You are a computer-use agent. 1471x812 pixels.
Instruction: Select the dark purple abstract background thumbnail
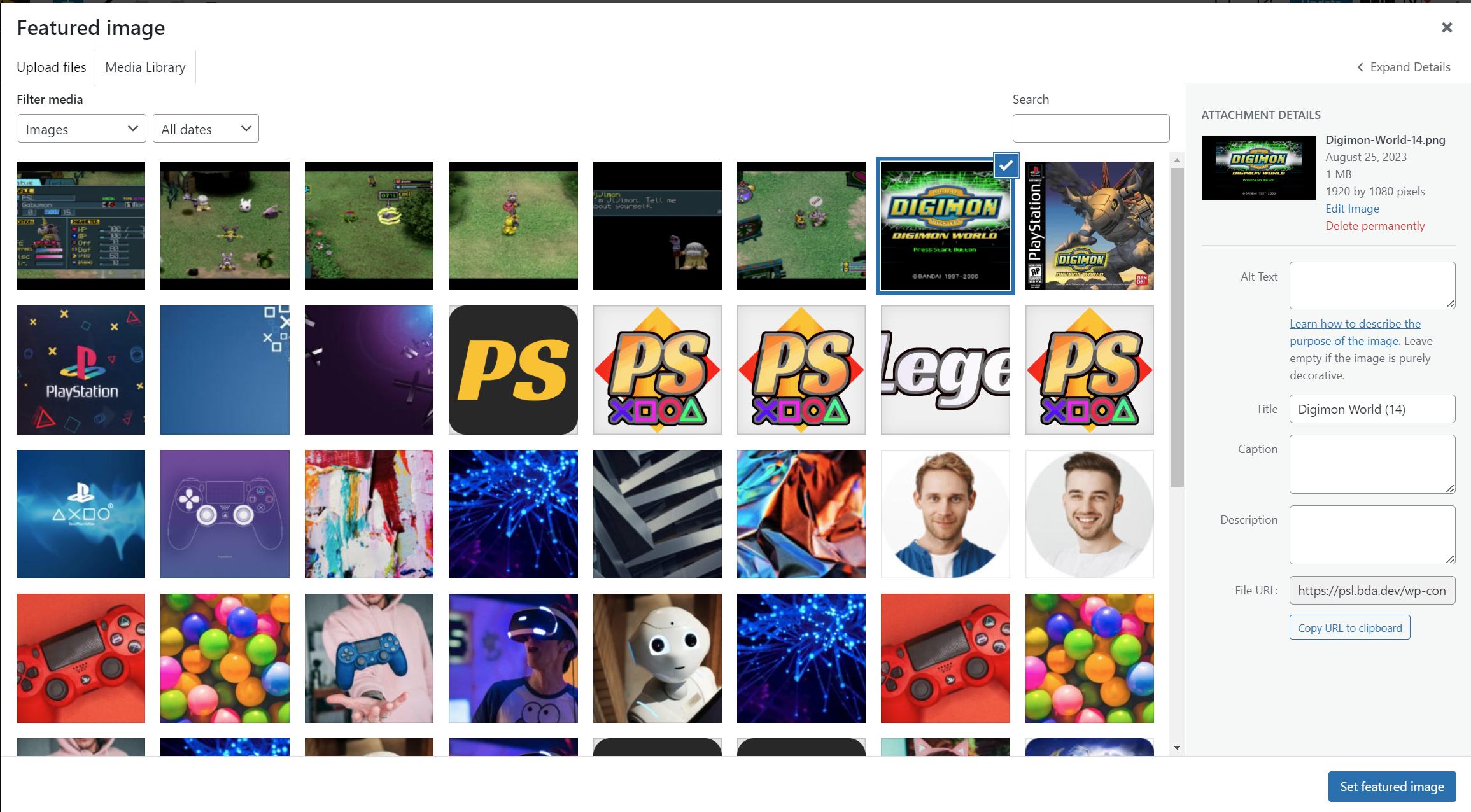click(x=369, y=370)
